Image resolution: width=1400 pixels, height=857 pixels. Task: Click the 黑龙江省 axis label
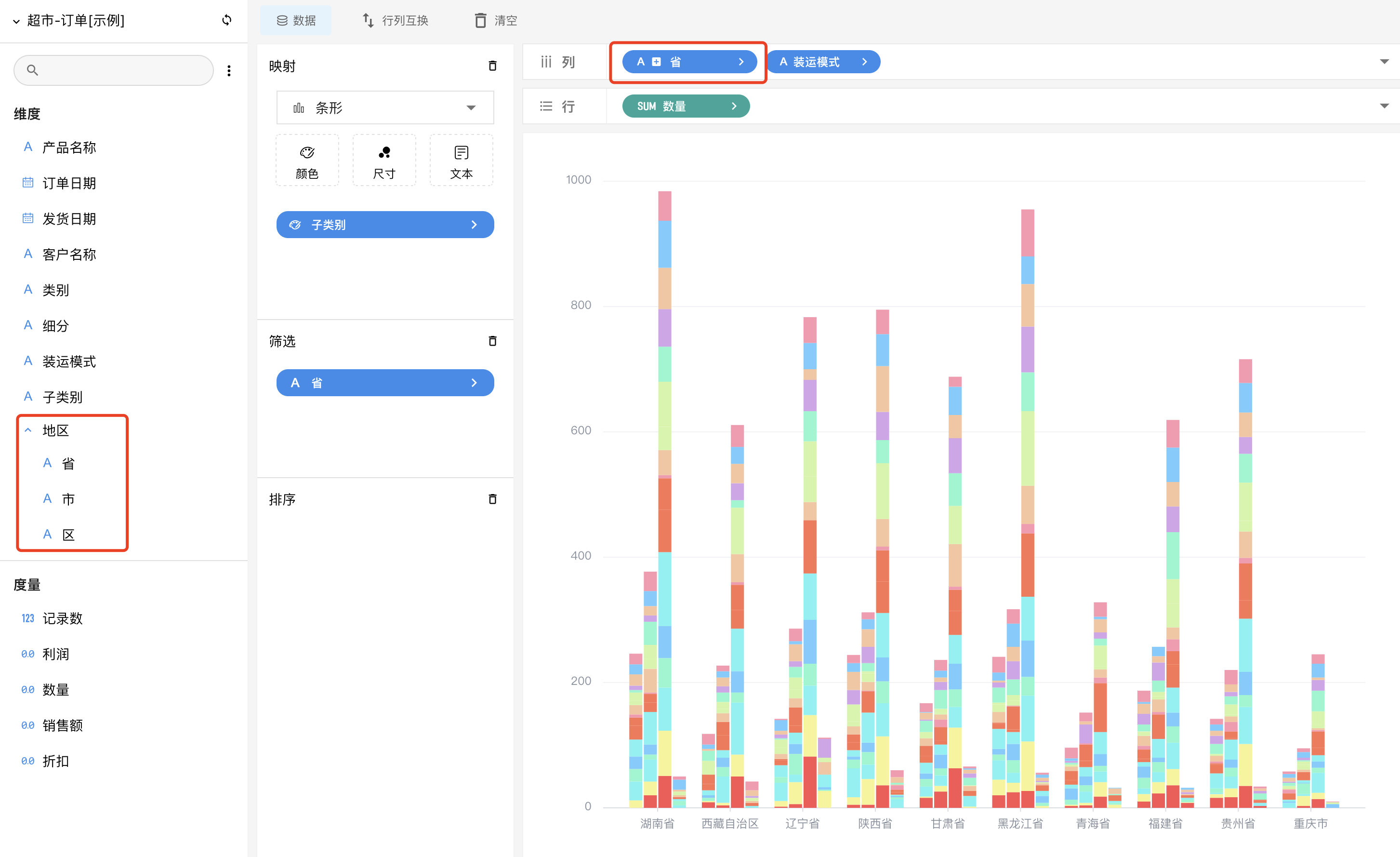(1020, 823)
